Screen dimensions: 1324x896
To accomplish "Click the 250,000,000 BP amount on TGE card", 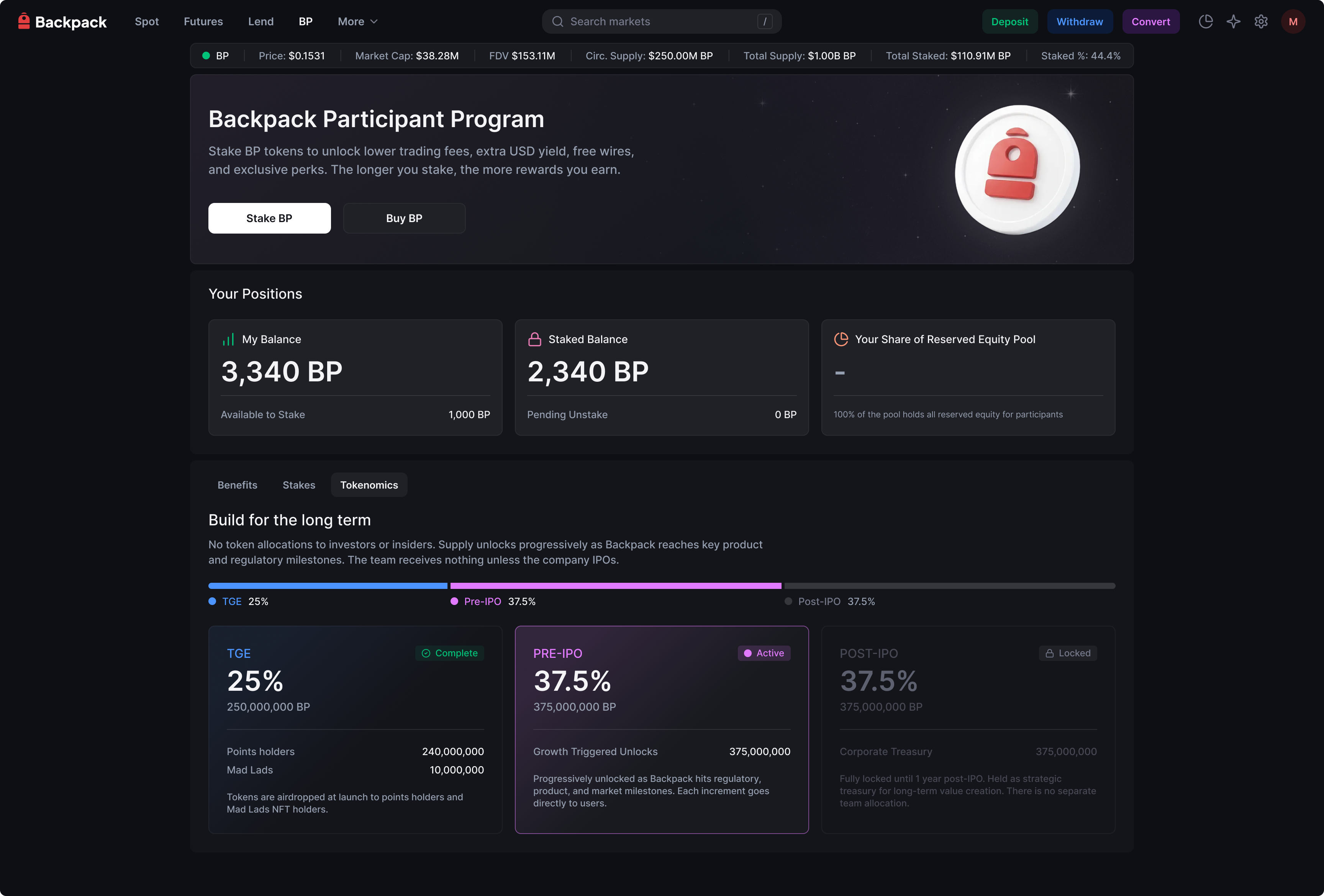I will (268, 706).
